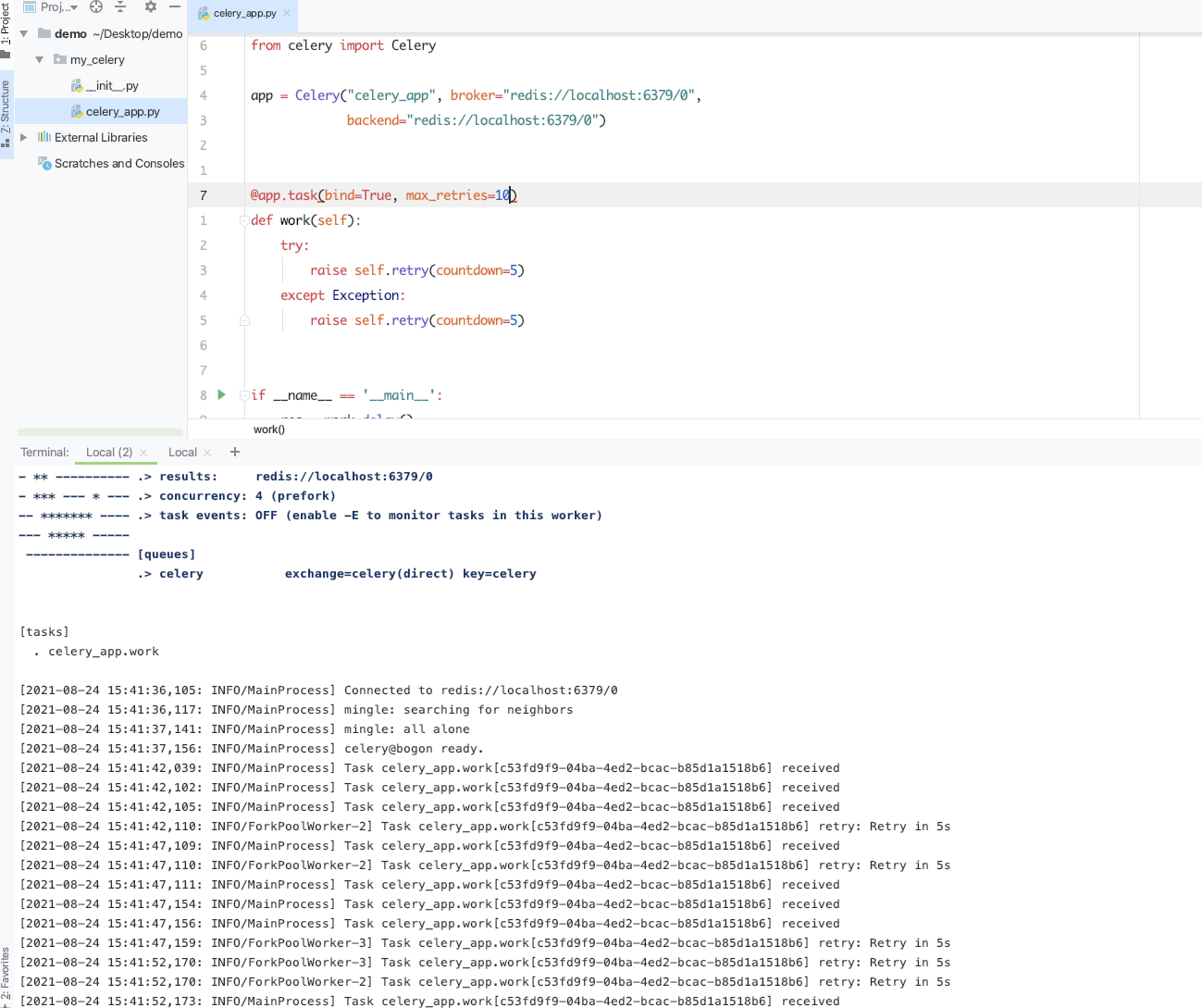
Task: Click Python file icon in editor tab
Action: tap(204, 13)
